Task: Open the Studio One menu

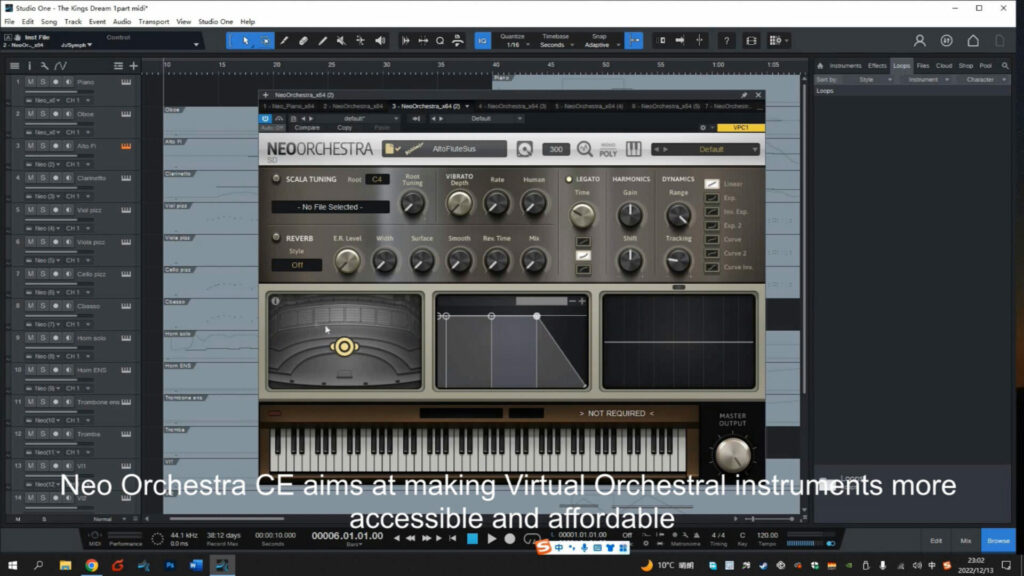Action: point(215,22)
